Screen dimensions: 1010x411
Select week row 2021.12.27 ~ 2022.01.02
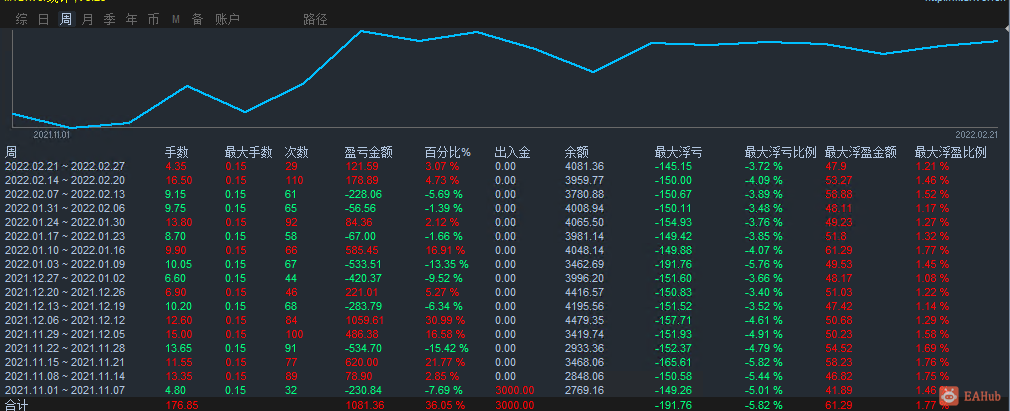point(505,278)
